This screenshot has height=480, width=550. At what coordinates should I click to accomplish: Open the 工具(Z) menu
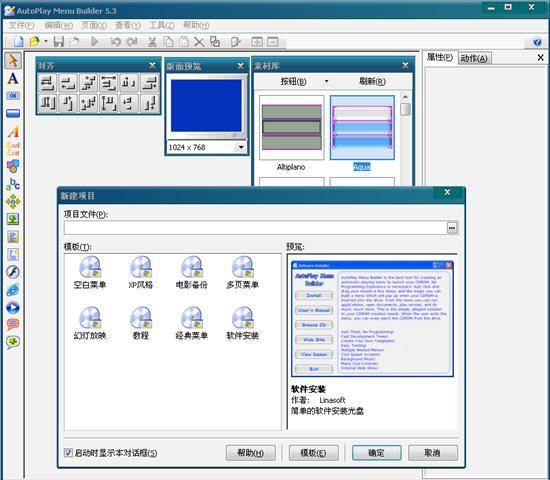(x=162, y=25)
